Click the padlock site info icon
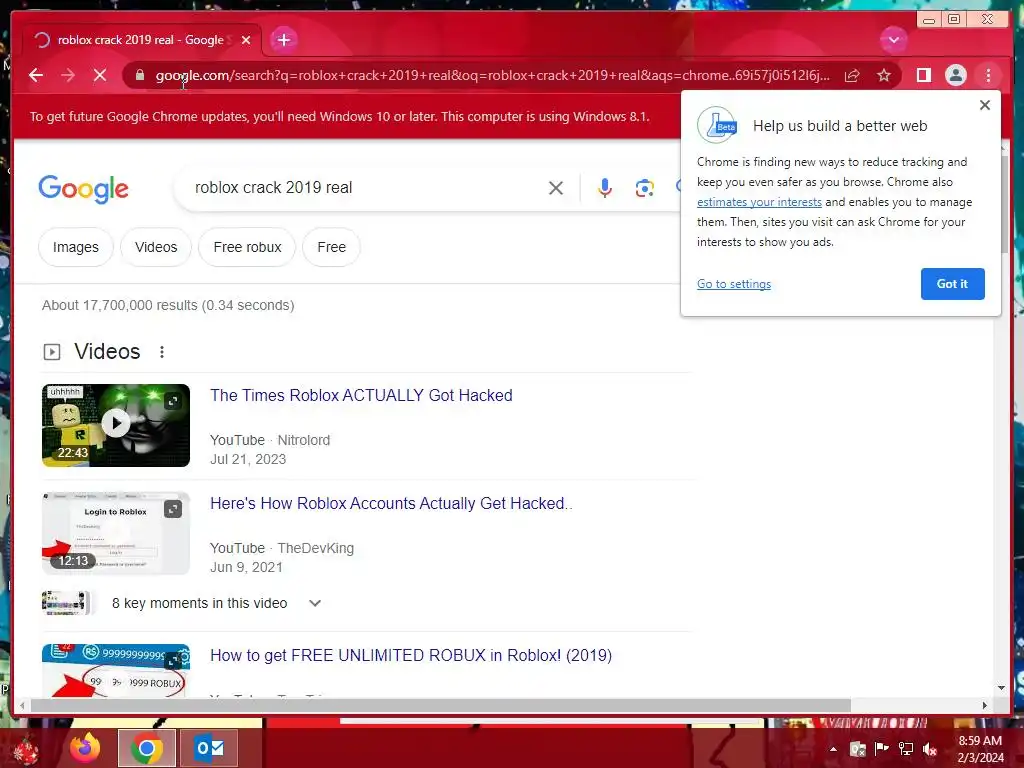 140,75
